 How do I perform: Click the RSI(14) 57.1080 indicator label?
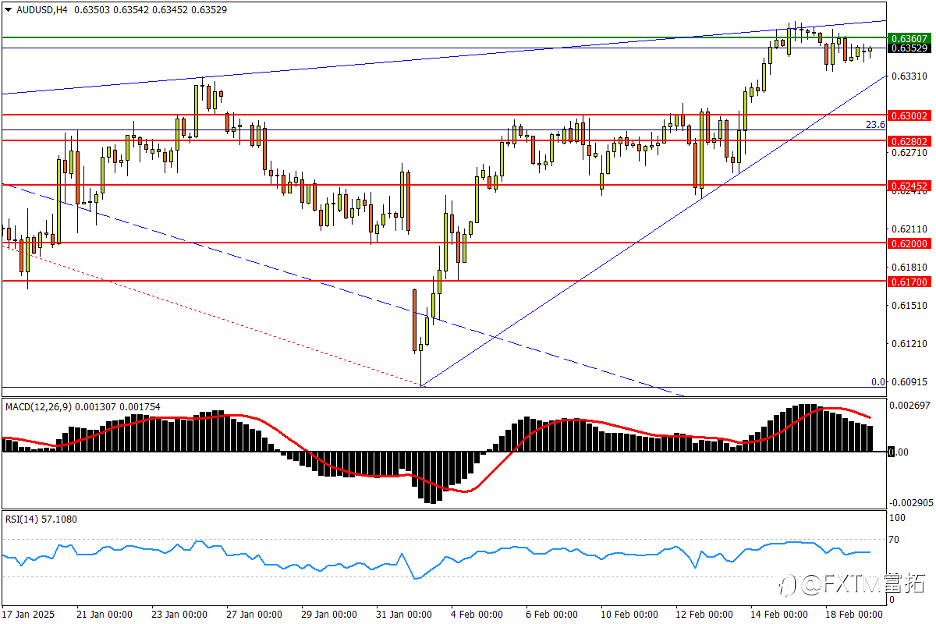coord(41,520)
